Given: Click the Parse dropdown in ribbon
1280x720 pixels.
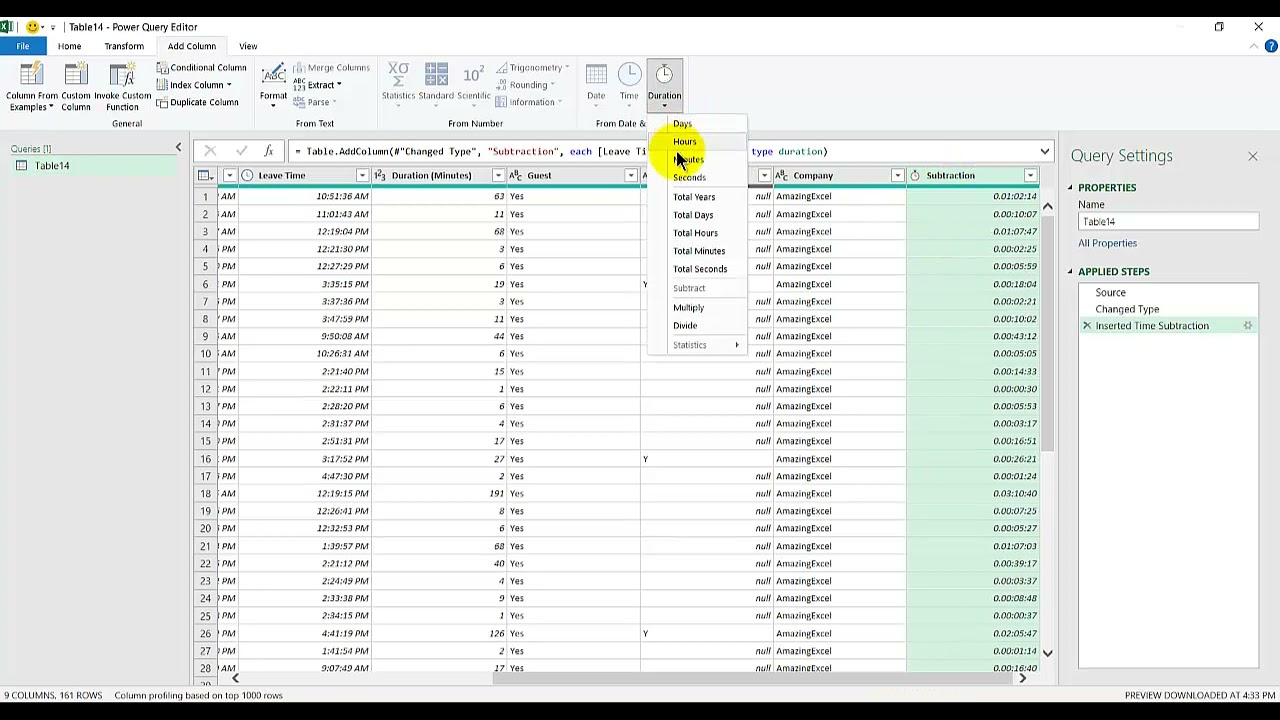Looking at the screenshot, I should (316, 102).
